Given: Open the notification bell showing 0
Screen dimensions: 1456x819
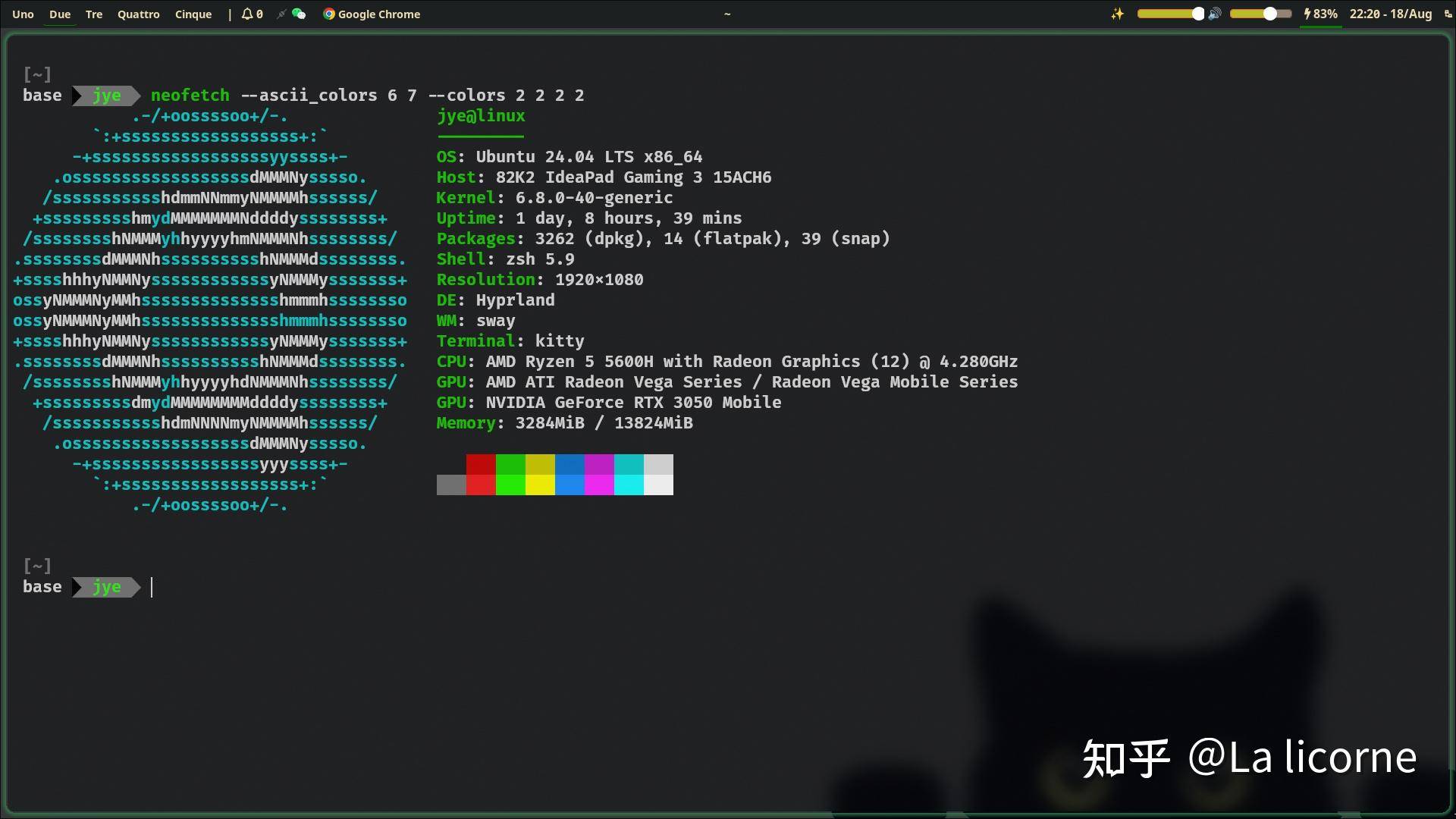Looking at the screenshot, I should pos(252,14).
